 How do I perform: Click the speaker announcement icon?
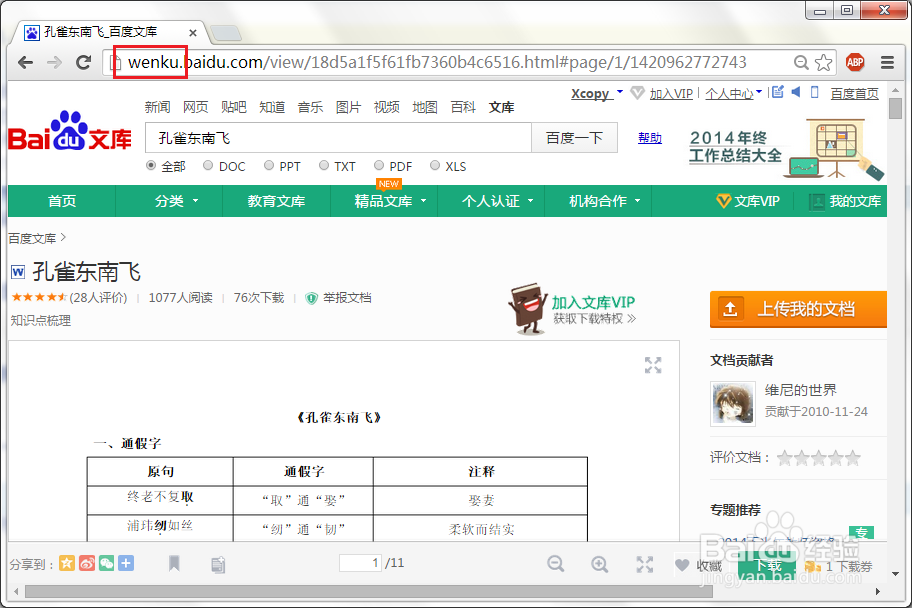pos(796,92)
